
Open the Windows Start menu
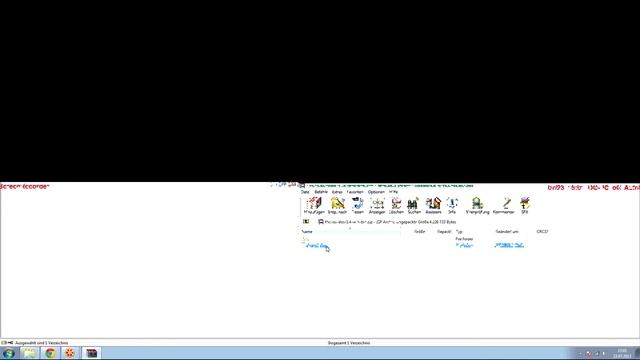tap(8, 353)
